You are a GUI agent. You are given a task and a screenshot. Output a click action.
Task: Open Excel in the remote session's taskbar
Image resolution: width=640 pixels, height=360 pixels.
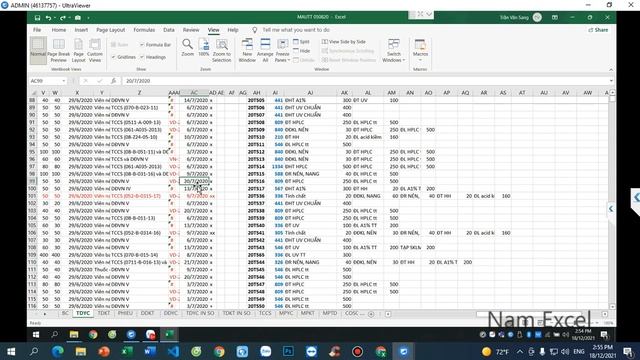(169, 334)
